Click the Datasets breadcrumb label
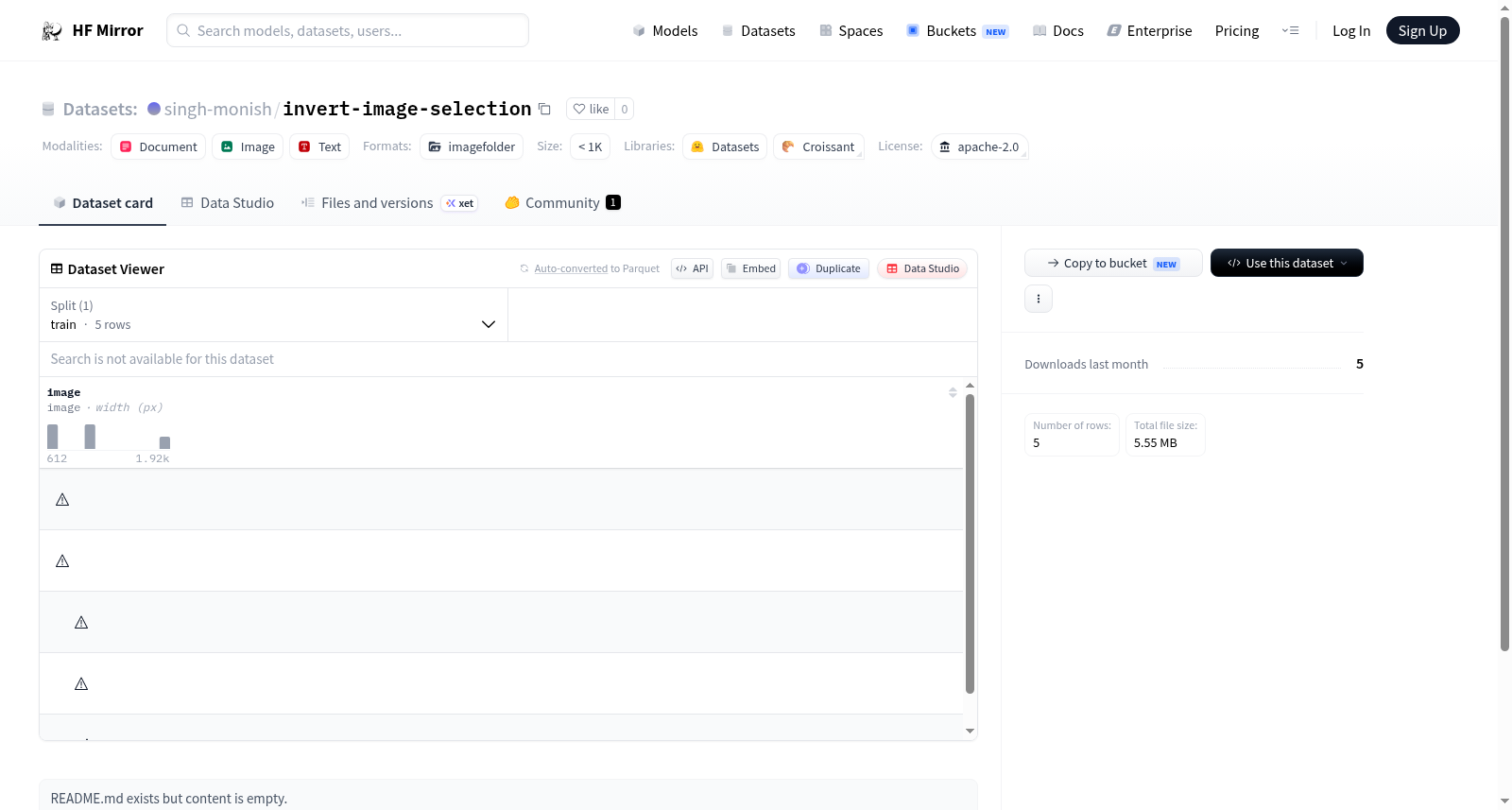Screen dimensions: 1512x810 pyautogui.click(x=100, y=109)
